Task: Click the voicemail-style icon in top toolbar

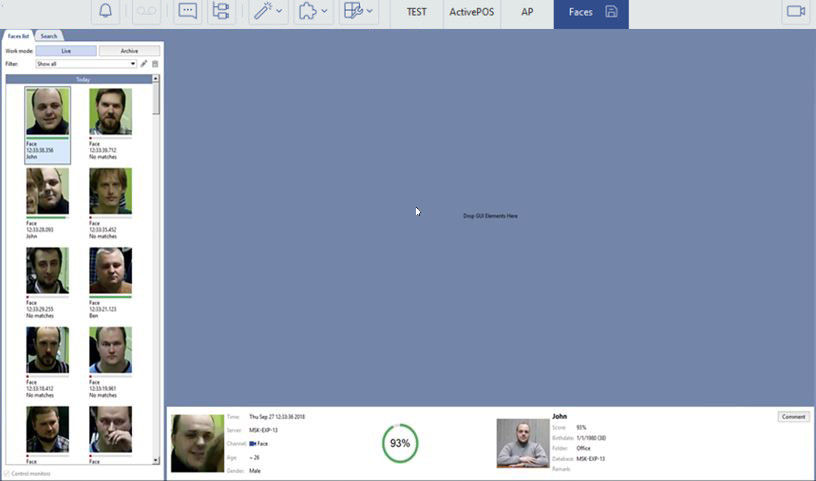Action: click(x=146, y=12)
